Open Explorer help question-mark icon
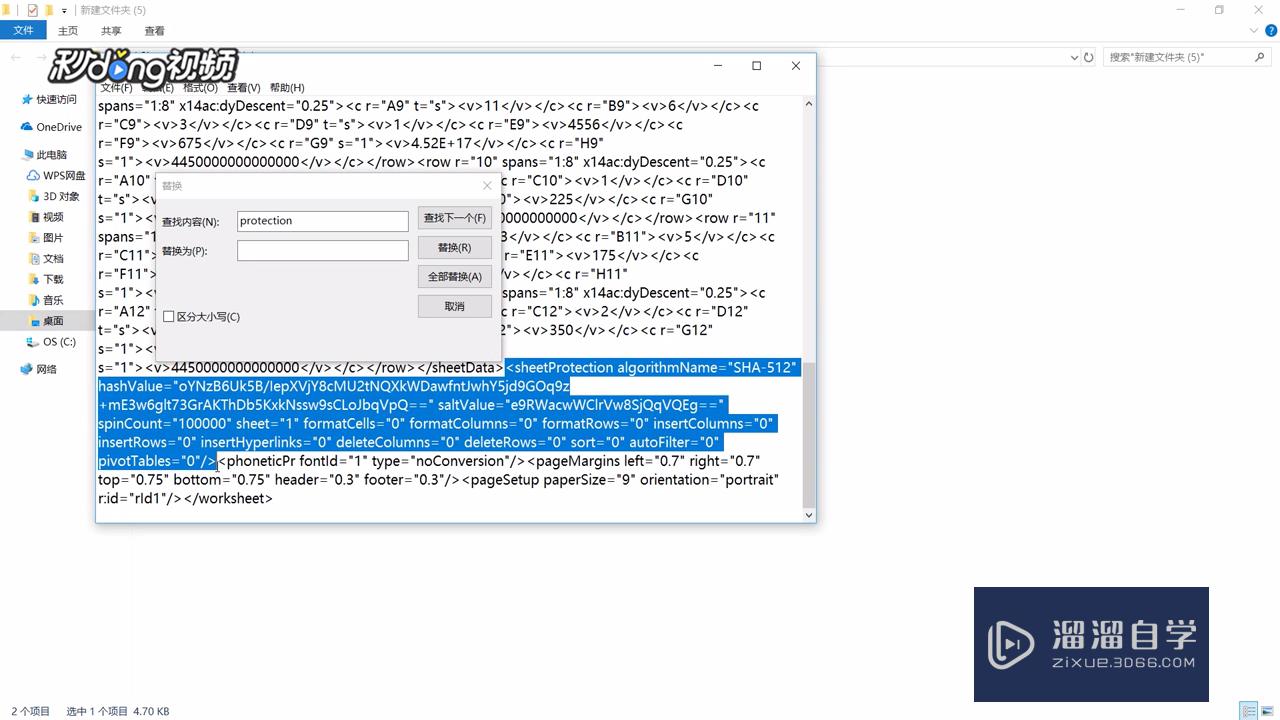The width and height of the screenshot is (1280, 720). 1270,31
